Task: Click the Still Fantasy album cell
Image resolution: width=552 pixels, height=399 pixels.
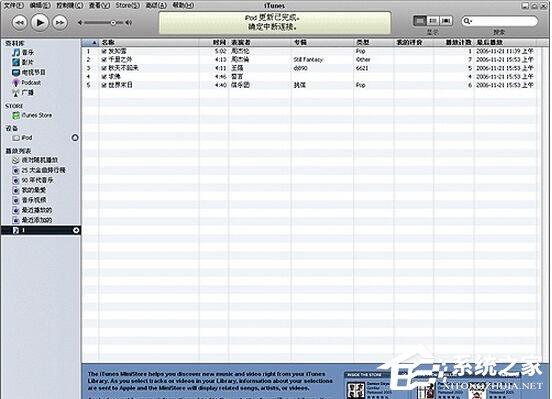Action: [308, 60]
